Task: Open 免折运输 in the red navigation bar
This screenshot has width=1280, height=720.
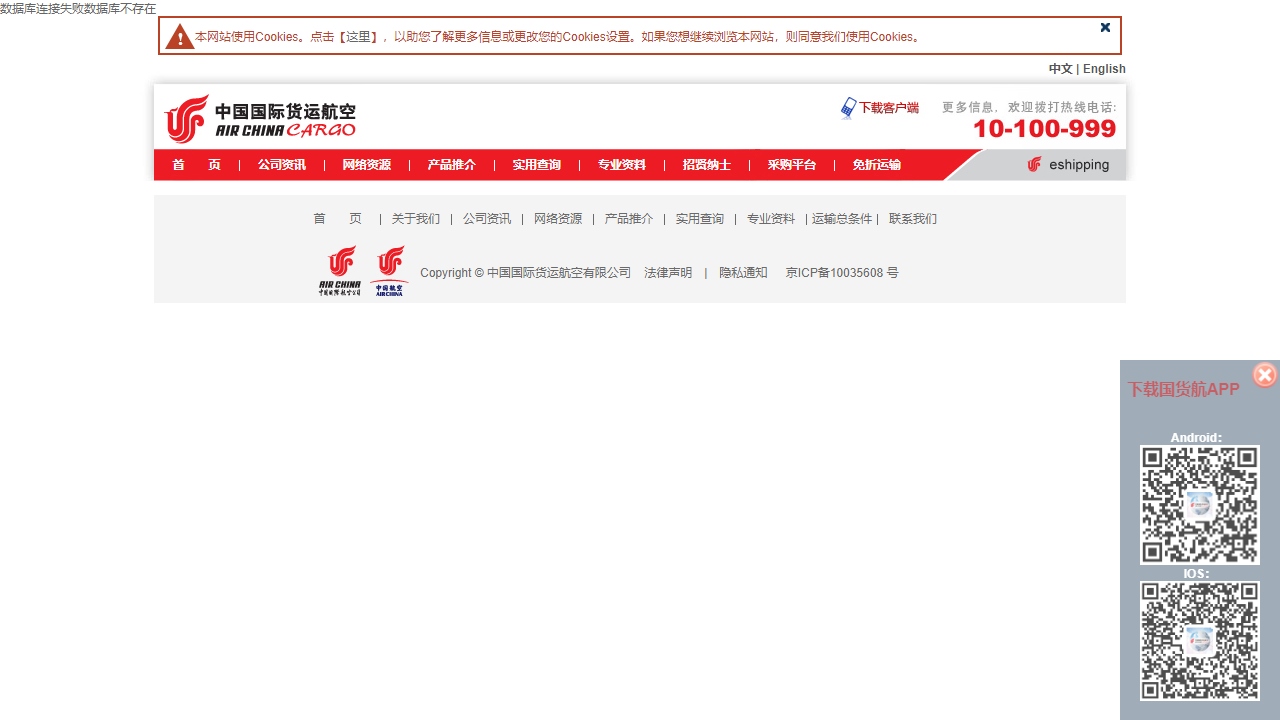Action: pos(877,165)
